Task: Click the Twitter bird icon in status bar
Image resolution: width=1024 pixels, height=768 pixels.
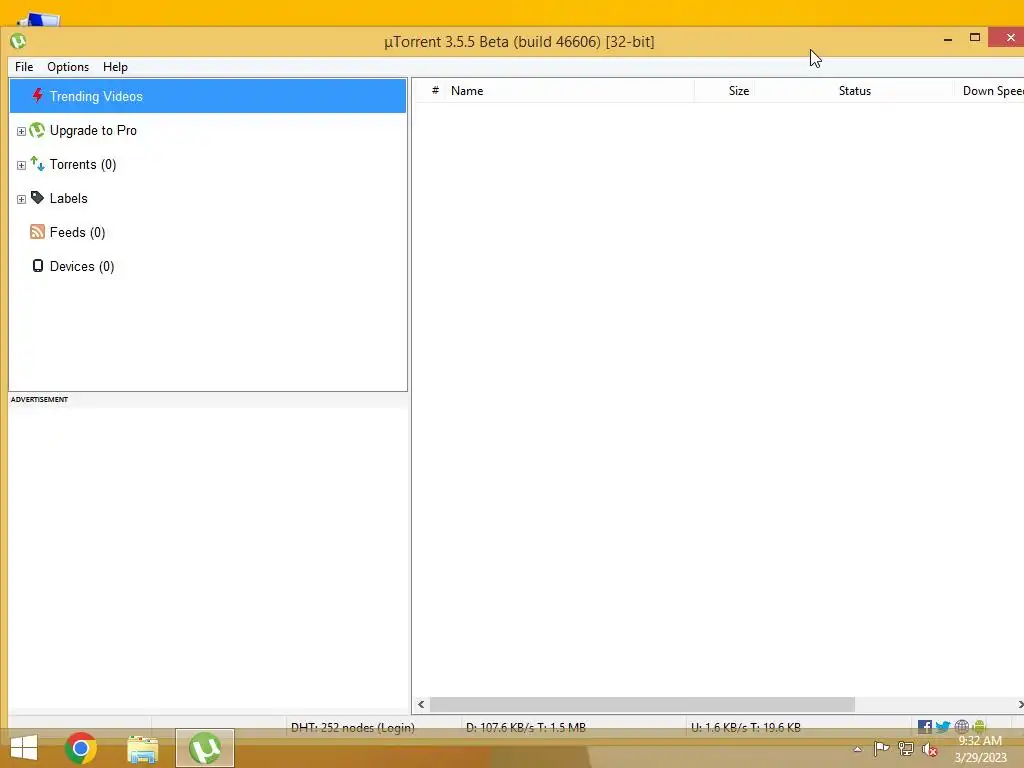Action: tap(942, 727)
